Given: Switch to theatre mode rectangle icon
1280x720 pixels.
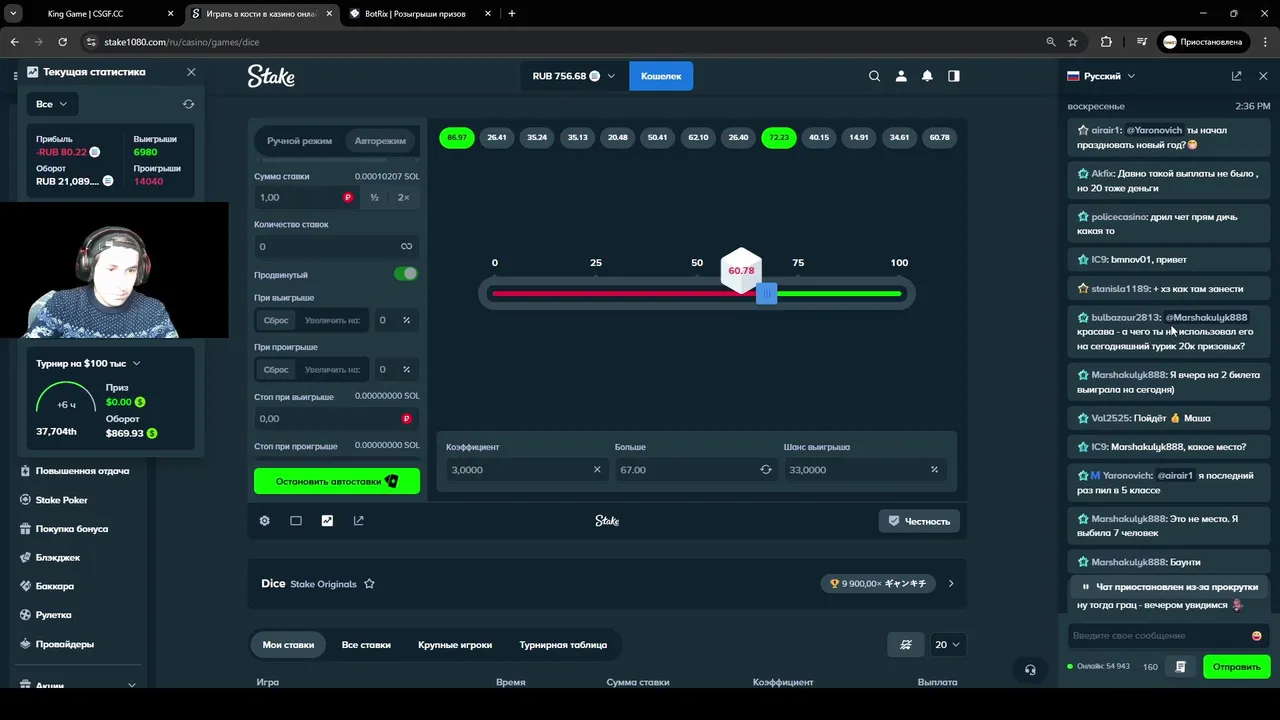Looking at the screenshot, I should [296, 521].
